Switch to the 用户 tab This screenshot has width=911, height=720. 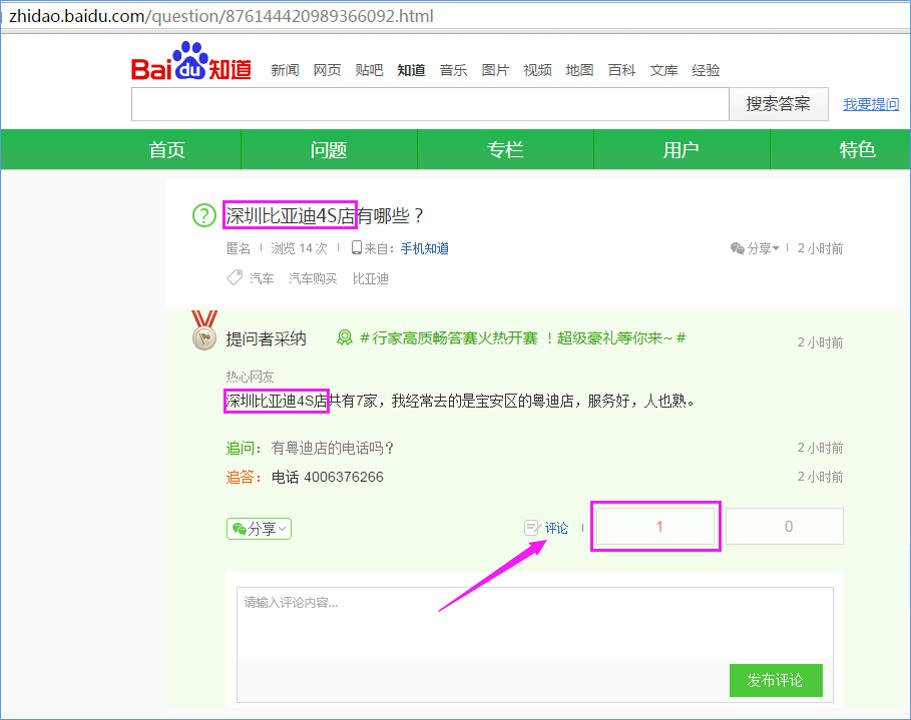pos(682,150)
